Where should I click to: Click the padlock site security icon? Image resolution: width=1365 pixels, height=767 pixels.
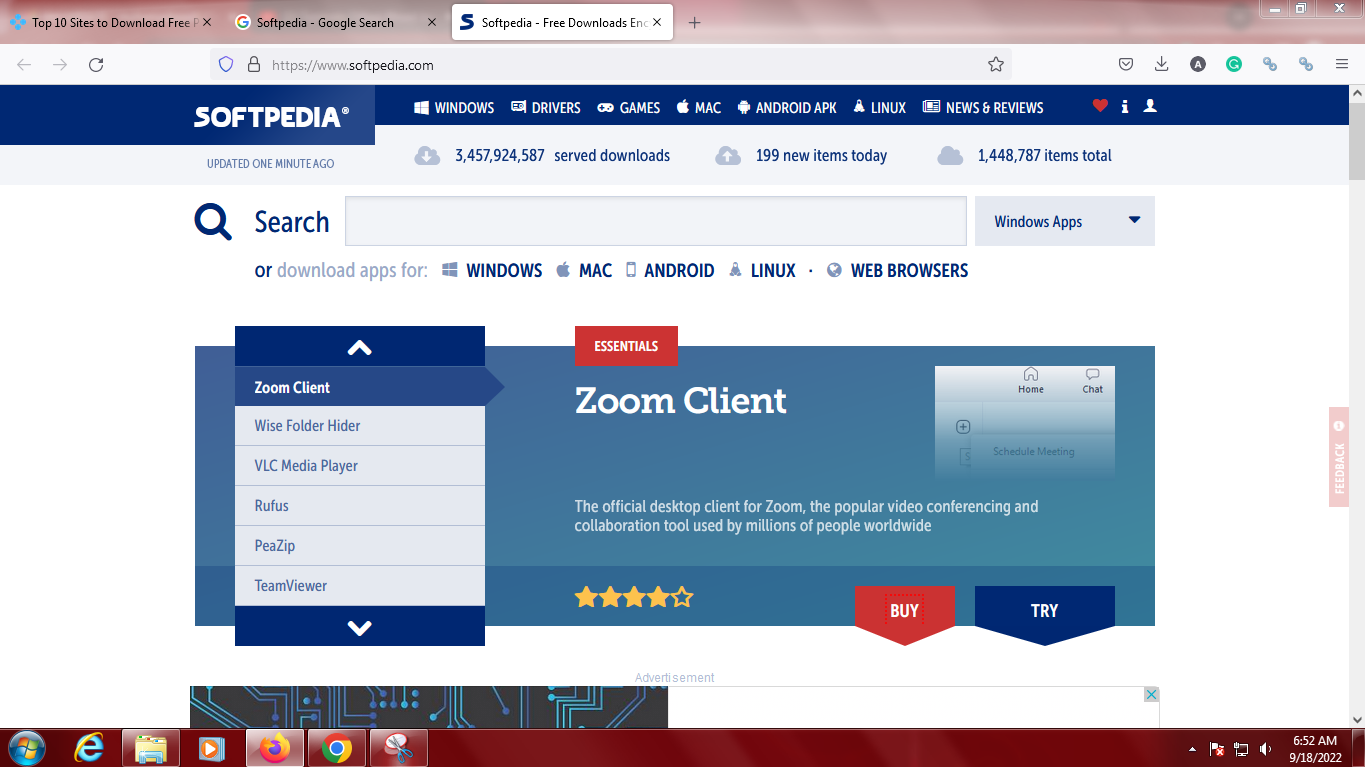(253, 64)
